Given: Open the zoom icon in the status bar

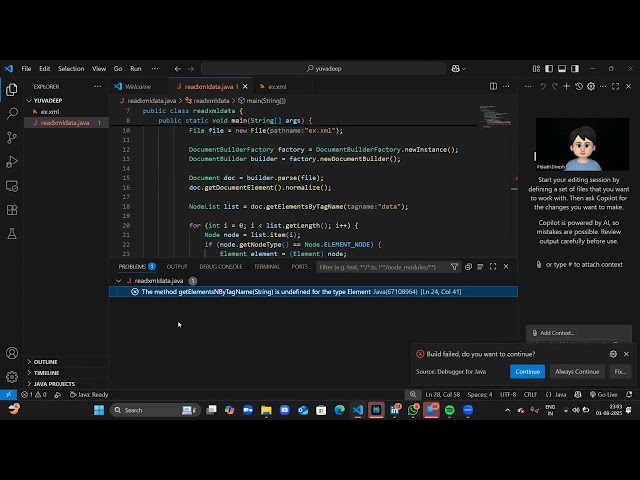Looking at the screenshot, I should click(413, 394).
